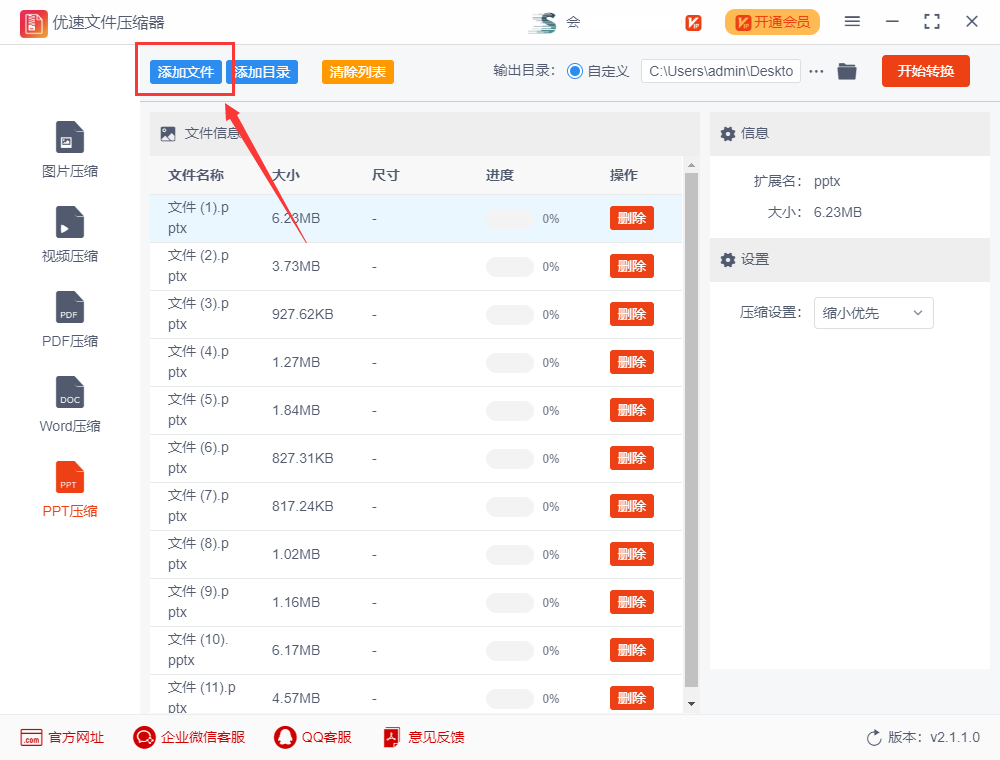Click progress bar of 文件 (1).pptx
This screenshot has height=760, width=1000.
pyautogui.click(x=510, y=219)
